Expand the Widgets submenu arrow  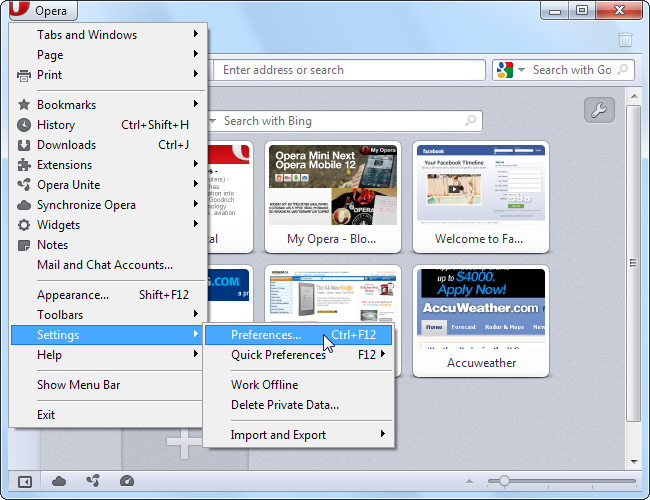(196, 224)
